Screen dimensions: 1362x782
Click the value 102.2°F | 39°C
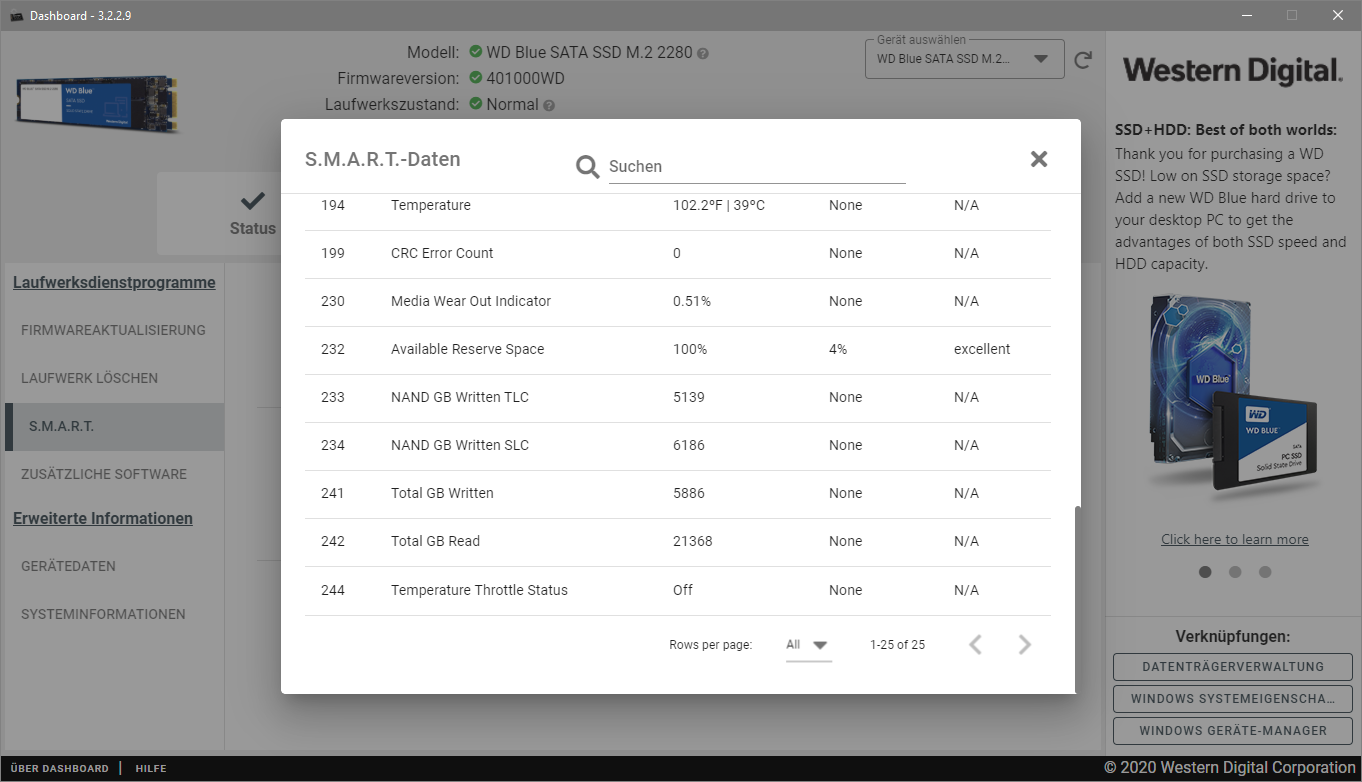point(719,205)
